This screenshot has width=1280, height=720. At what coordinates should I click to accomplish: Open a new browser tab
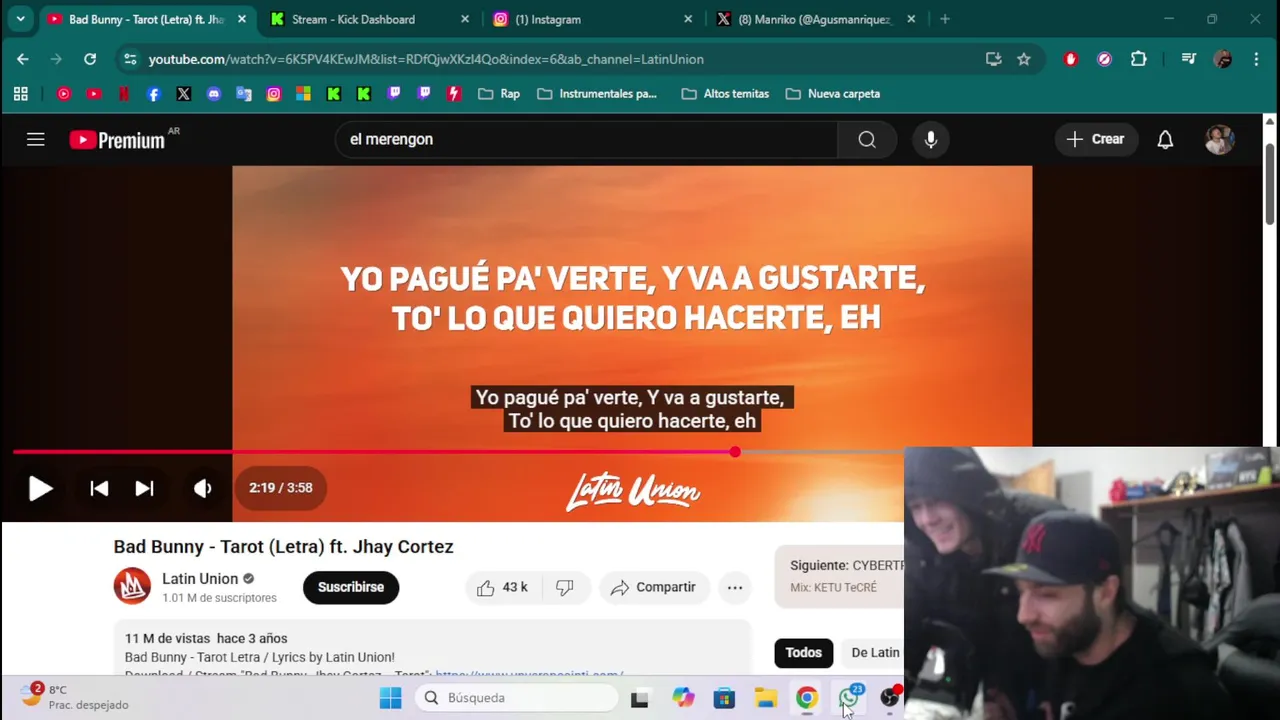coord(945,19)
